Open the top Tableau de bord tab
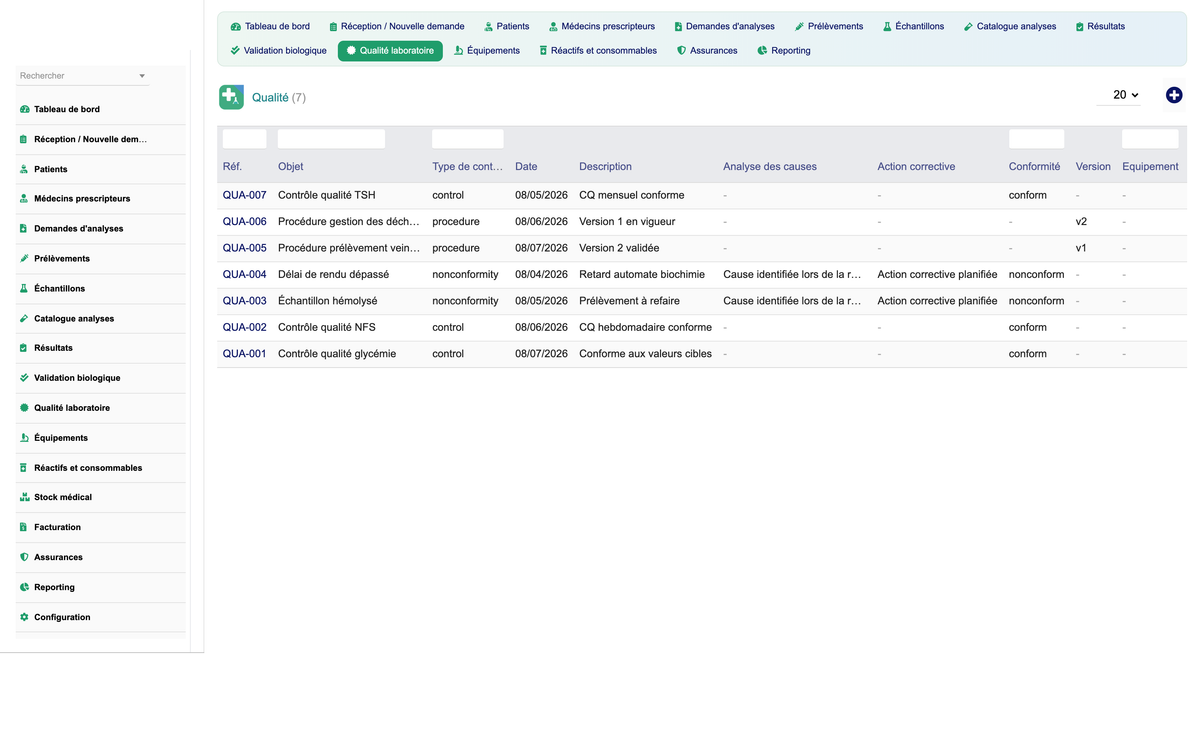 269,26
